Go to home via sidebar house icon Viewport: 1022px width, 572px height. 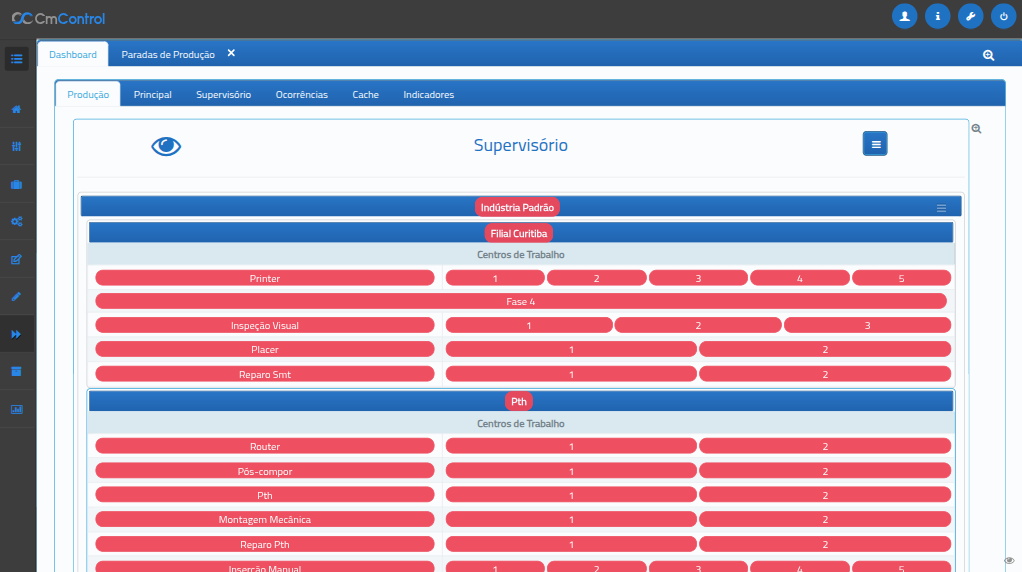click(16, 109)
